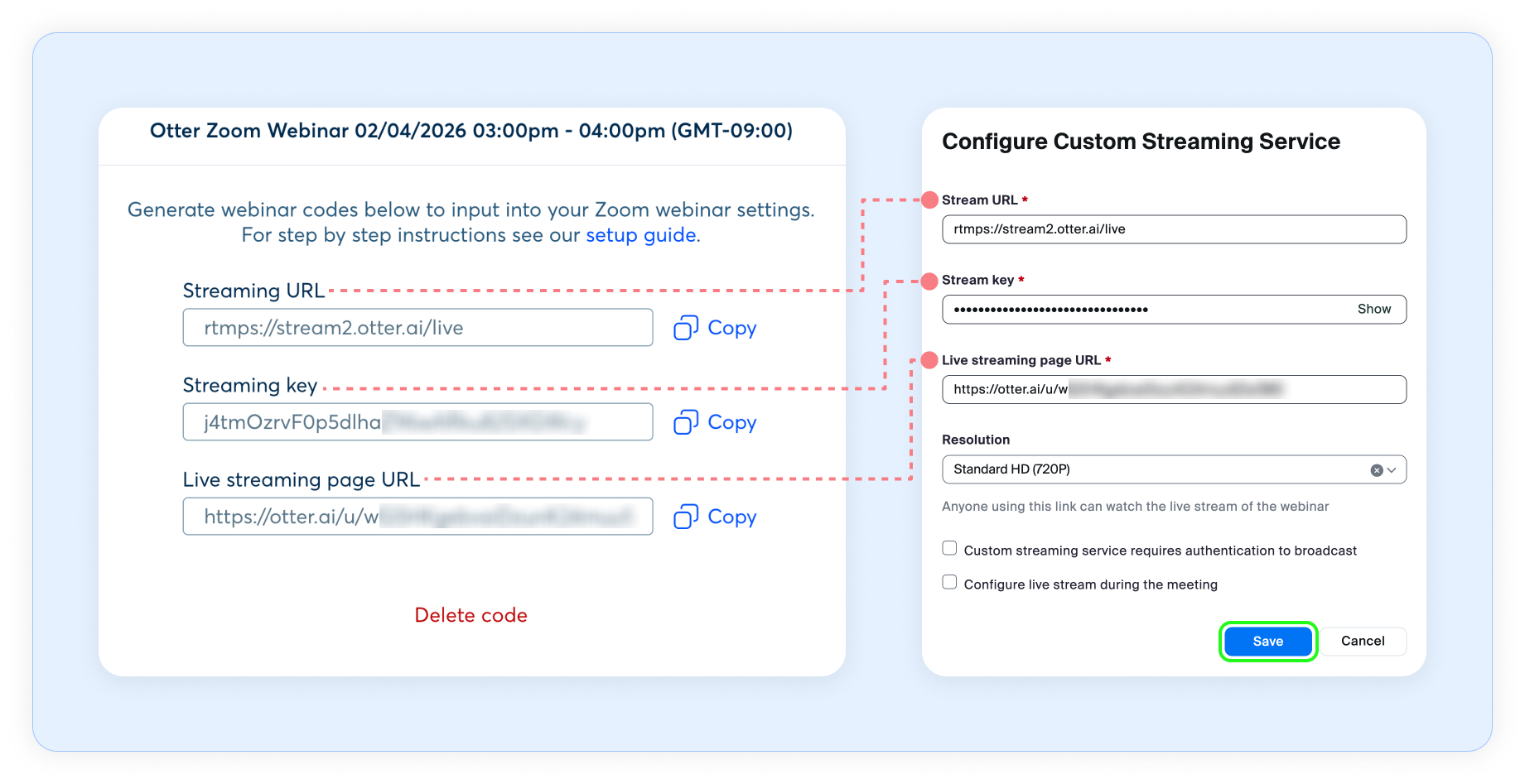The width and height of the screenshot is (1525, 784).
Task: Expand the Resolution dropdown chevron
Action: [x=1392, y=470]
